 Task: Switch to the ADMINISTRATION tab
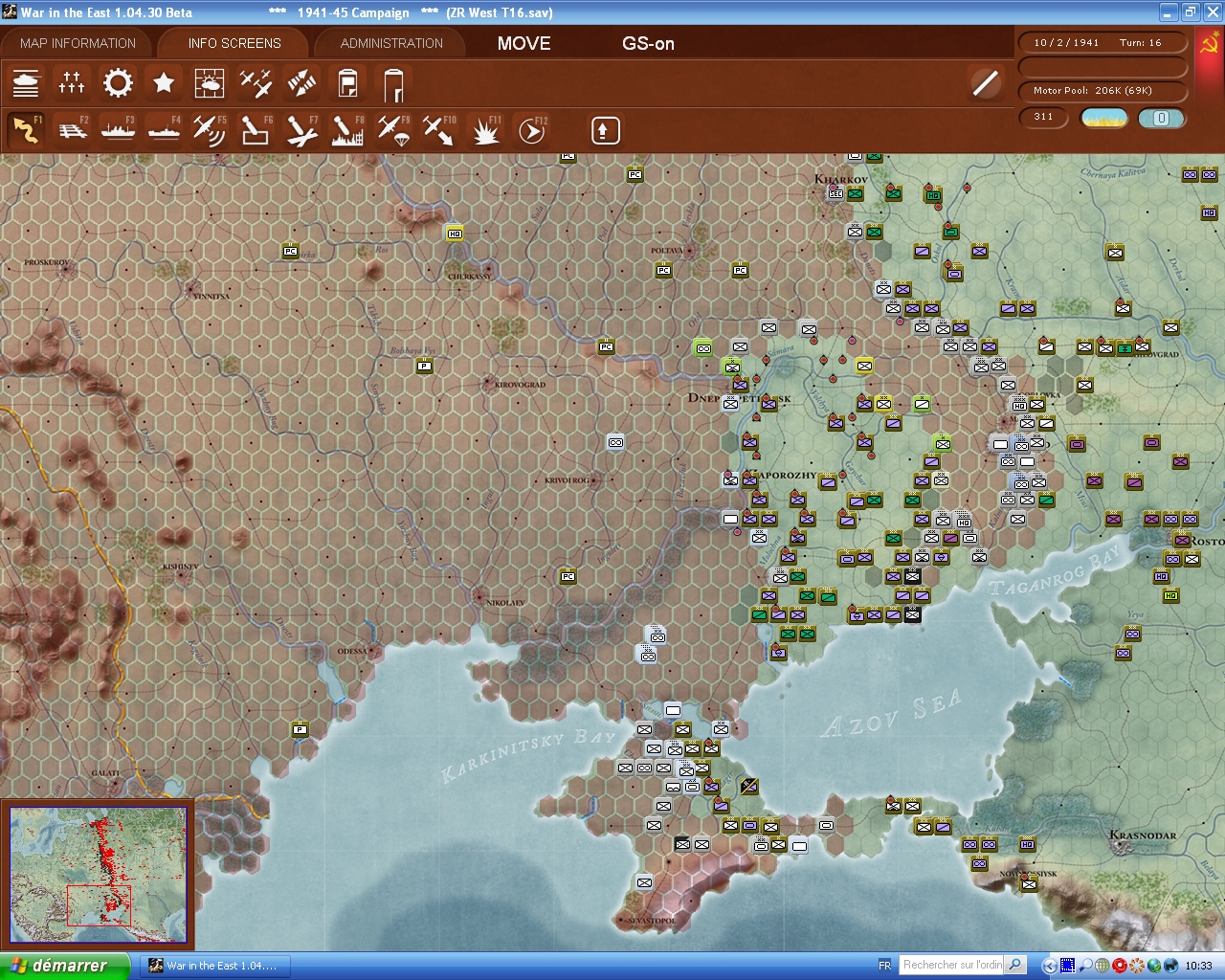pos(391,43)
